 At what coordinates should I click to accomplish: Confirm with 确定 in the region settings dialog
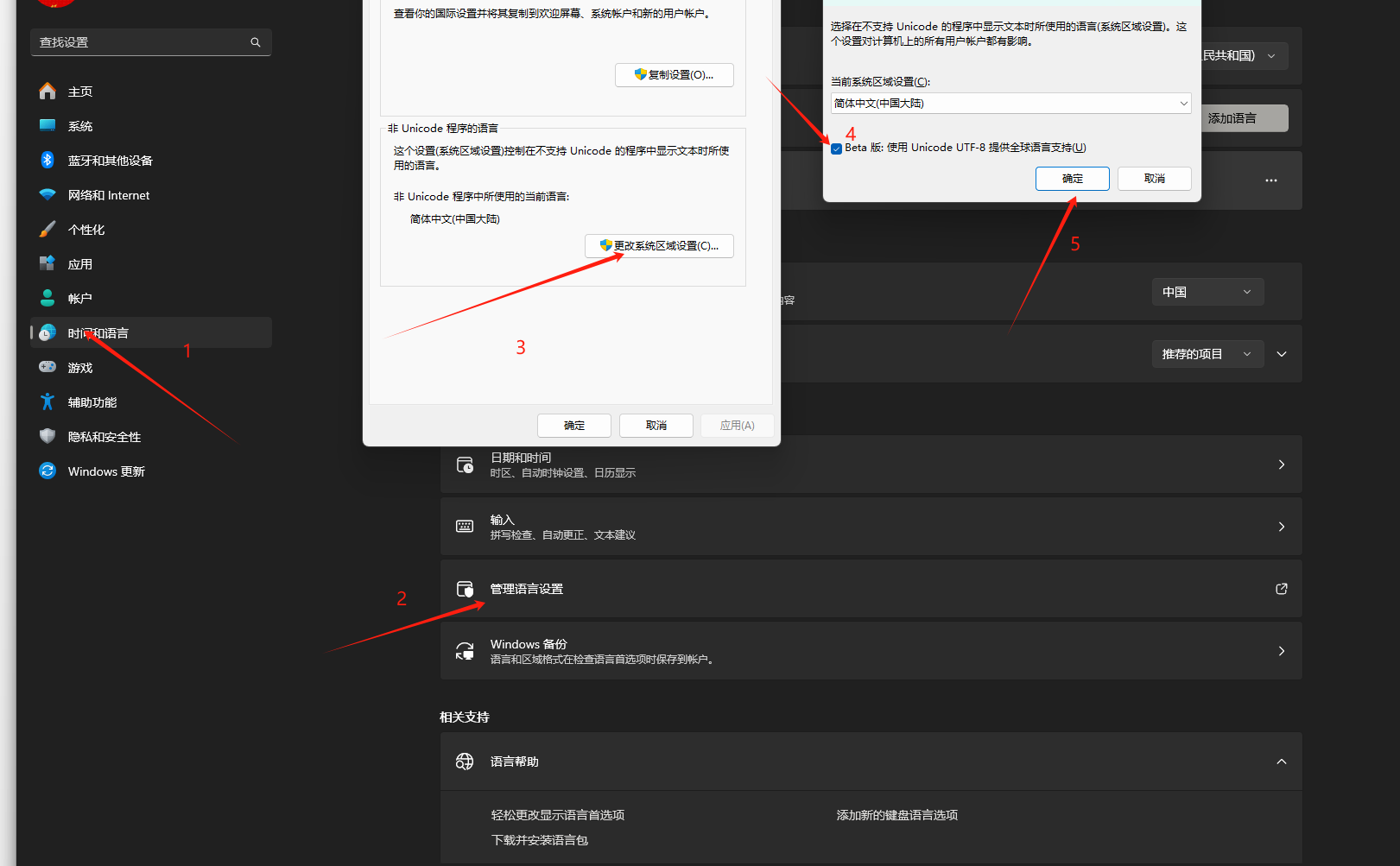[x=1073, y=179]
